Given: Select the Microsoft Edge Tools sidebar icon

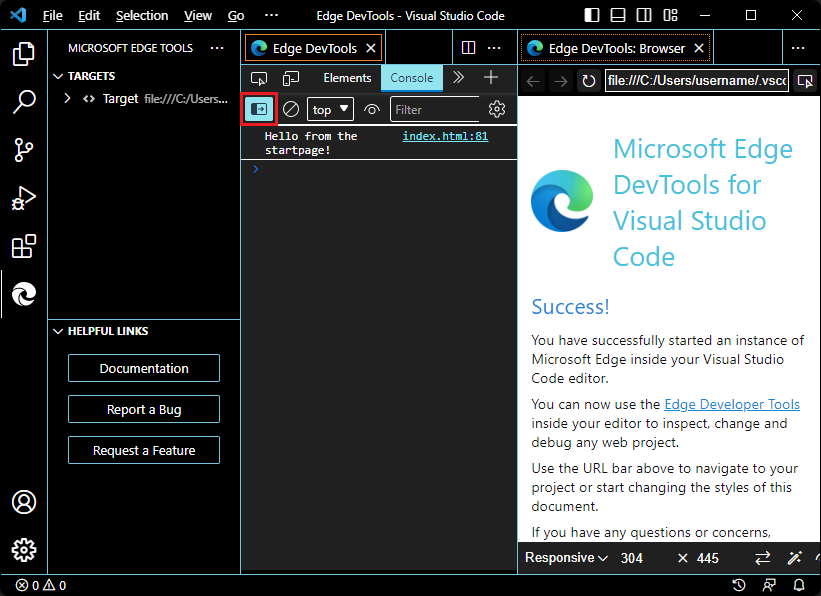Looking at the screenshot, I should coord(23,294).
